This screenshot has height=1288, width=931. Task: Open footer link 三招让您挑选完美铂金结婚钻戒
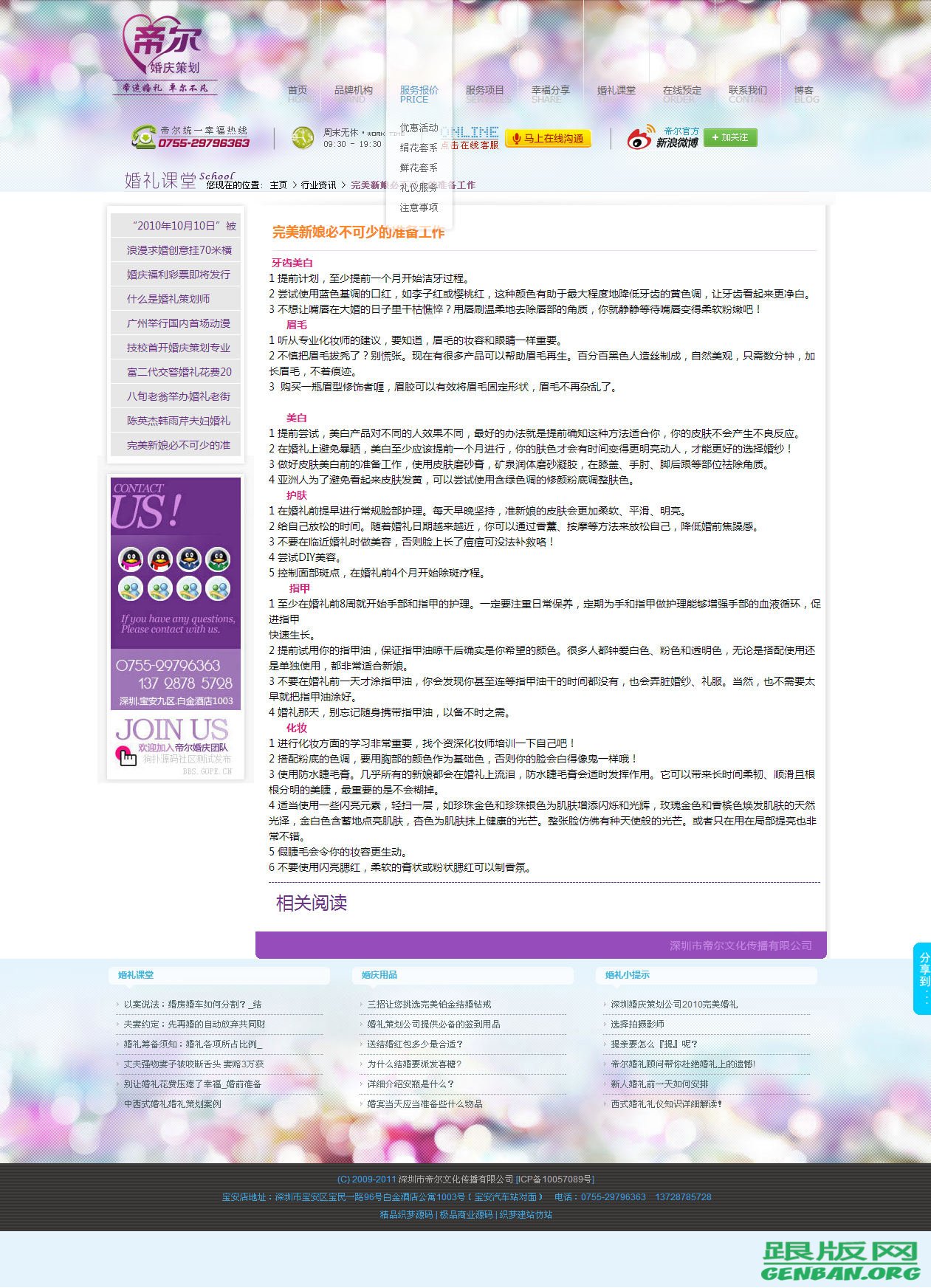click(x=429, y=1005)
